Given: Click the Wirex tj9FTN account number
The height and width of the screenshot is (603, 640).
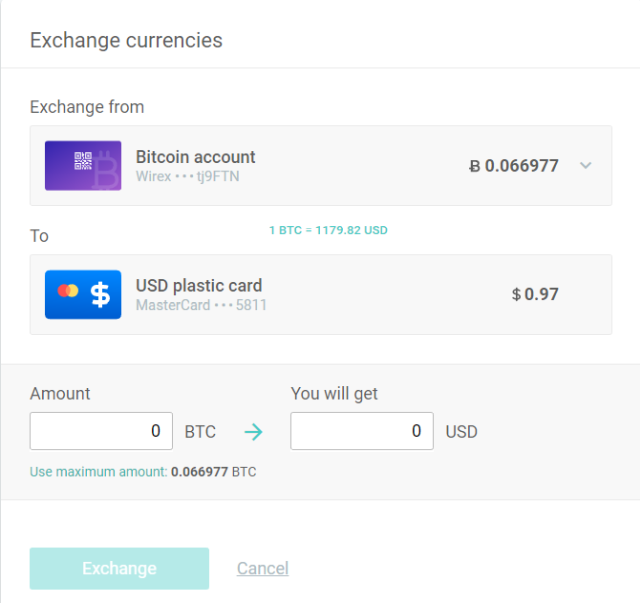Looking at the screenshot, I should (188, 177).
